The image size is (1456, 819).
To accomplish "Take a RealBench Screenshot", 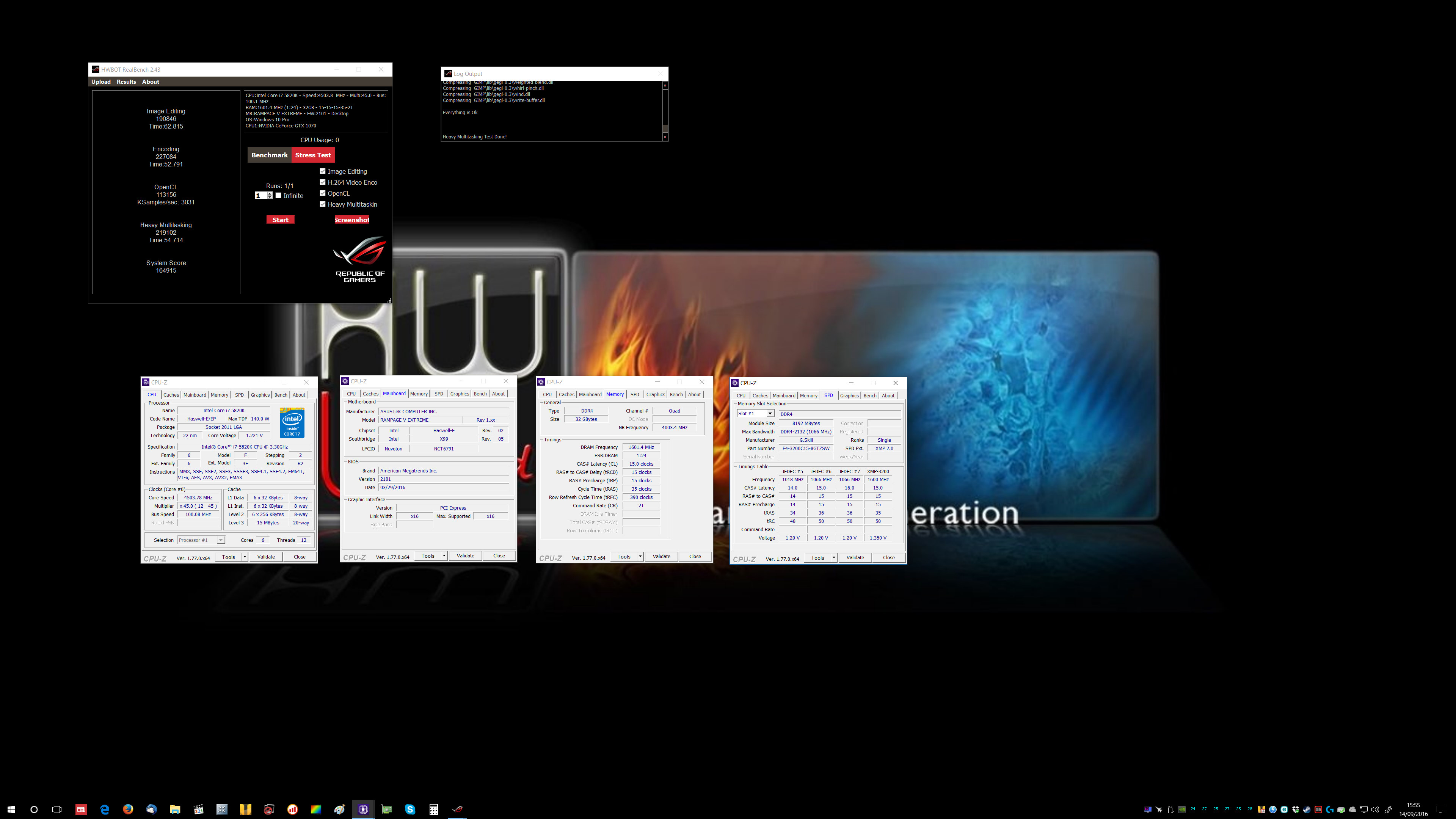I will [351, 220].
